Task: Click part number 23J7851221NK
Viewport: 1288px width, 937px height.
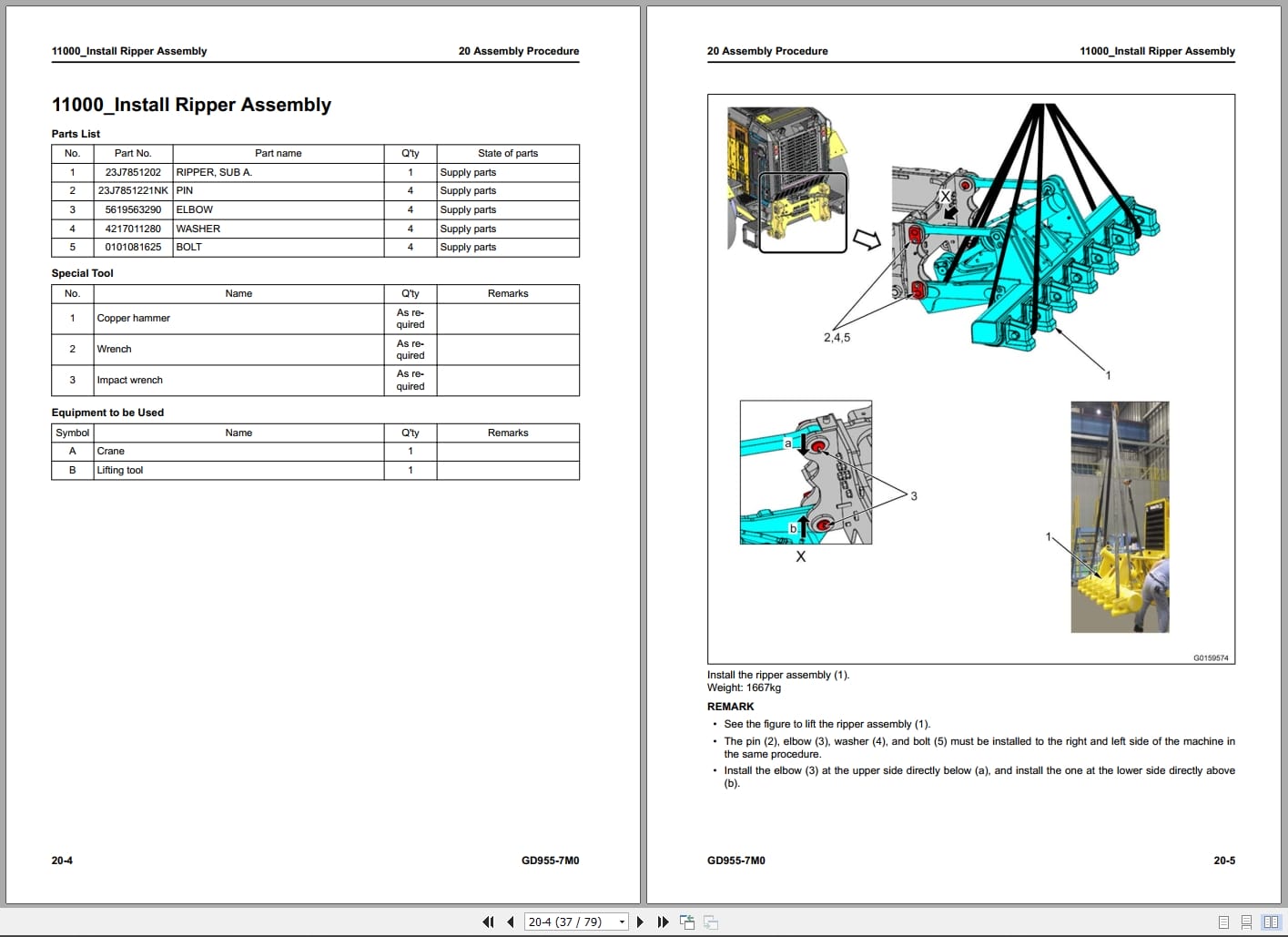Action: [x=133, y=190]
